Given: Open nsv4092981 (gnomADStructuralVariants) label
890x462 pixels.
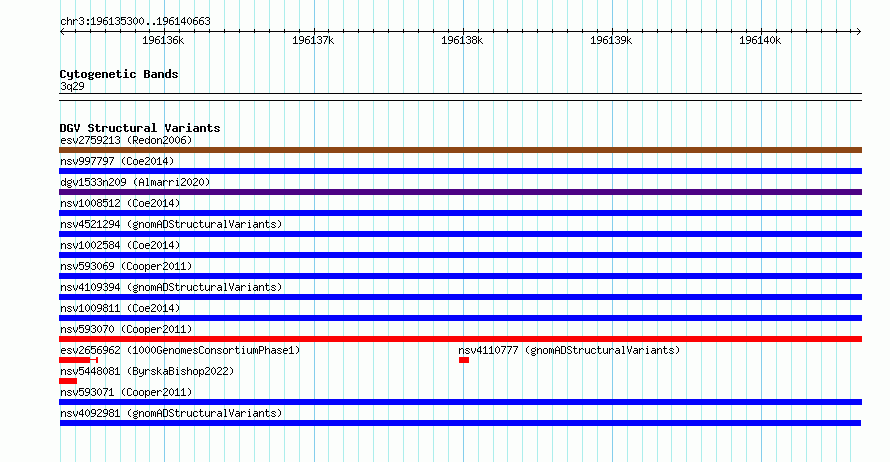Looking at the screenshot, I should tap(171, 413).
